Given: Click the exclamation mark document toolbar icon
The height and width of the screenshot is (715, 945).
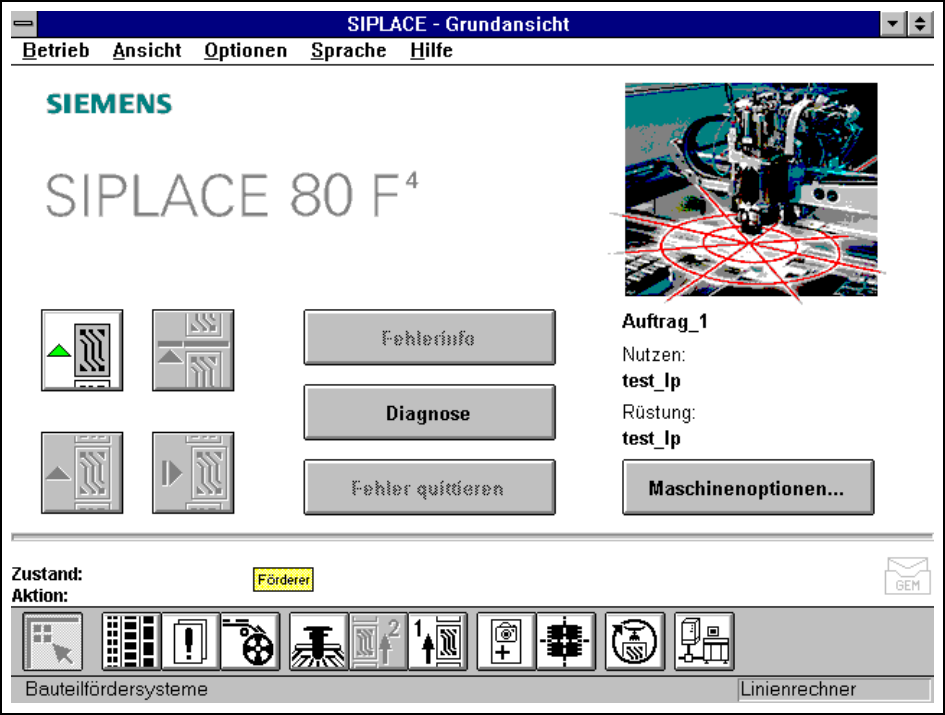Looking at the screenshot, I should click(191, 641).
